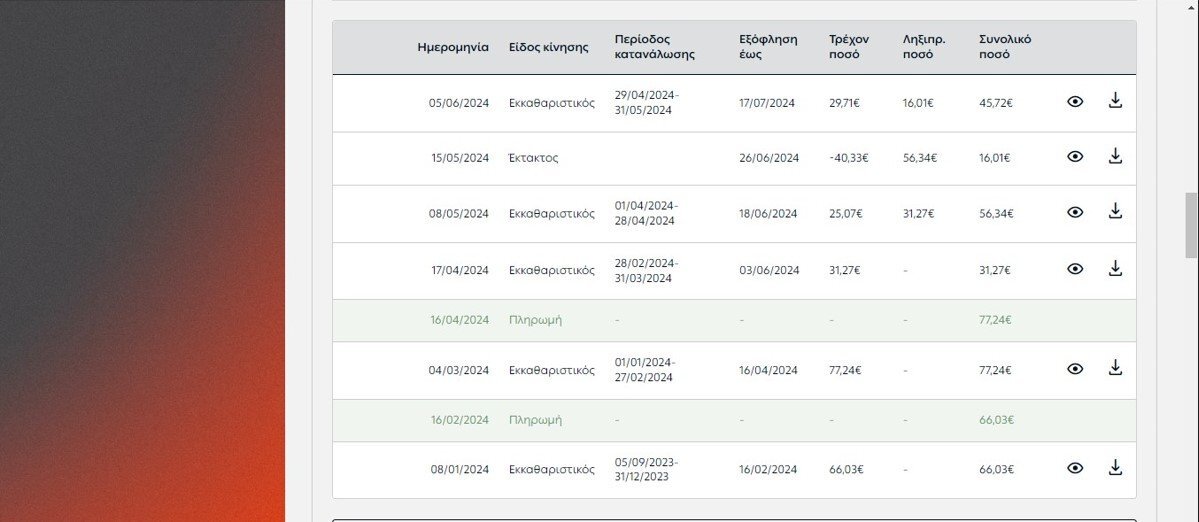This screenshot has height=522, width=1199.
Task: Click the Ημερομηνία column header
Action: pyautogui.click(x=453, y=47)
